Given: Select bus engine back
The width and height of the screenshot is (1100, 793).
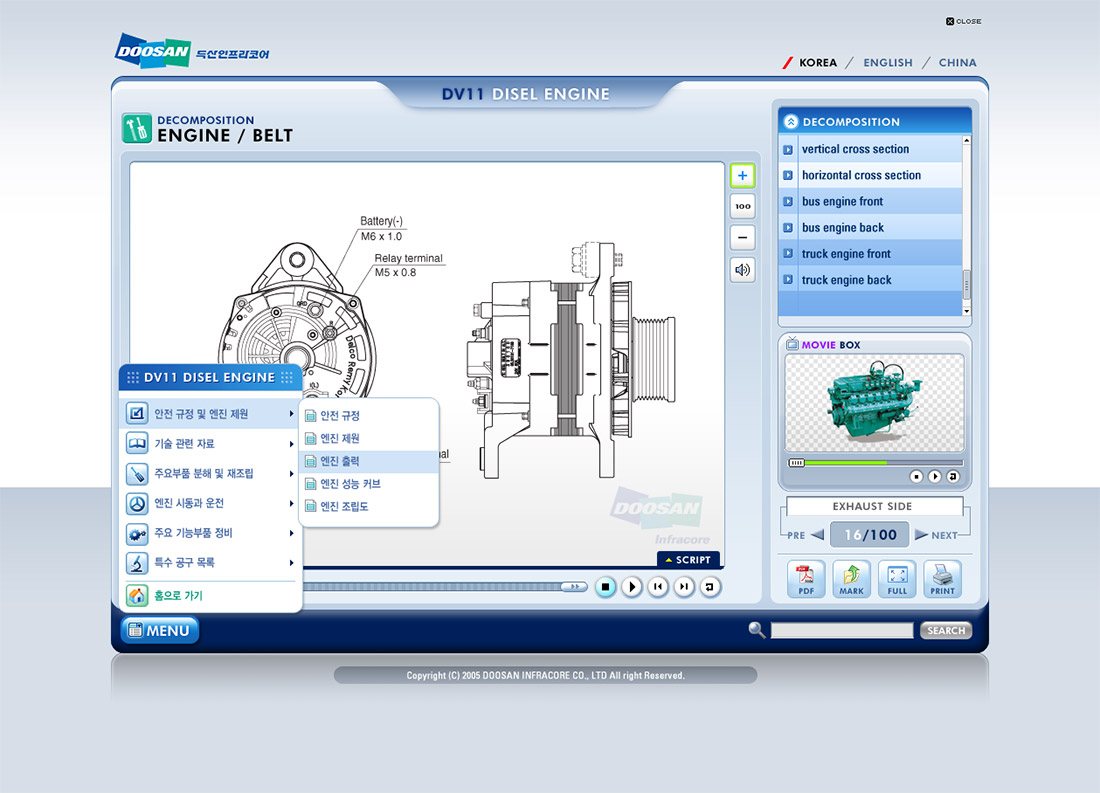Looking at the screenshot, I should (871, 227).
